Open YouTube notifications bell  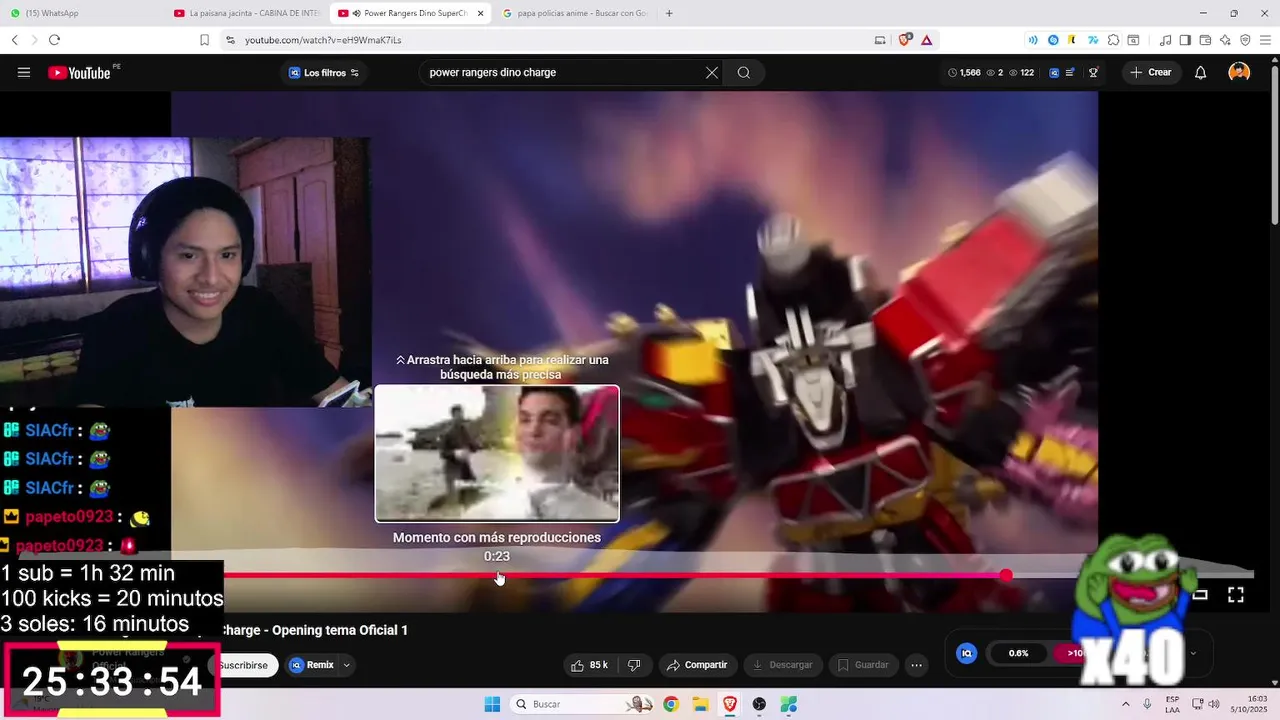(x=1200, y=72)
